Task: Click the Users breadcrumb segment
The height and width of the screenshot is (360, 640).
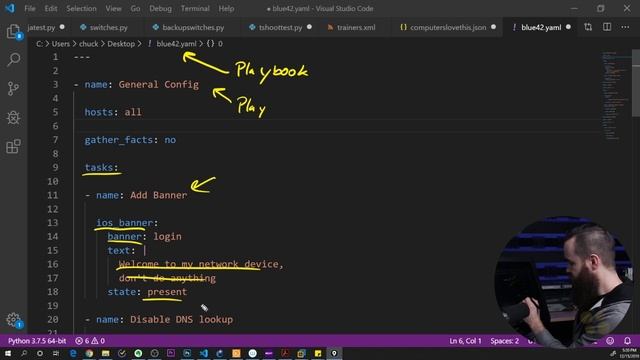Action: 60,44
